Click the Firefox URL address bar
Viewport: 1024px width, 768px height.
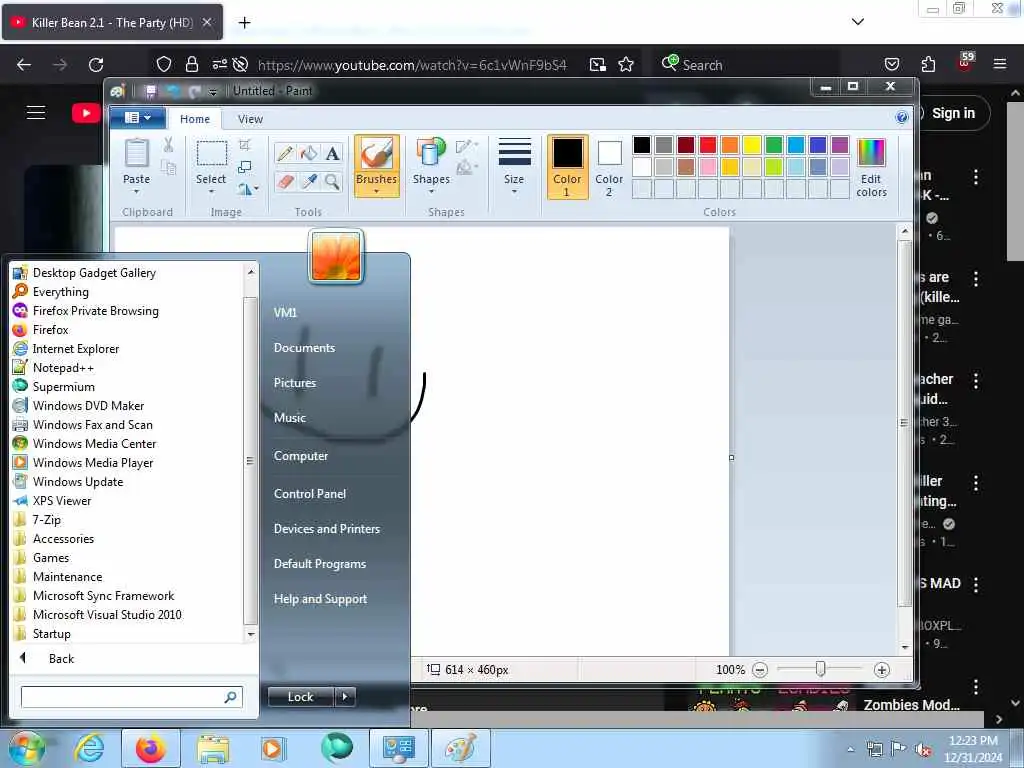pyautogui.click(x=411, y=64)
